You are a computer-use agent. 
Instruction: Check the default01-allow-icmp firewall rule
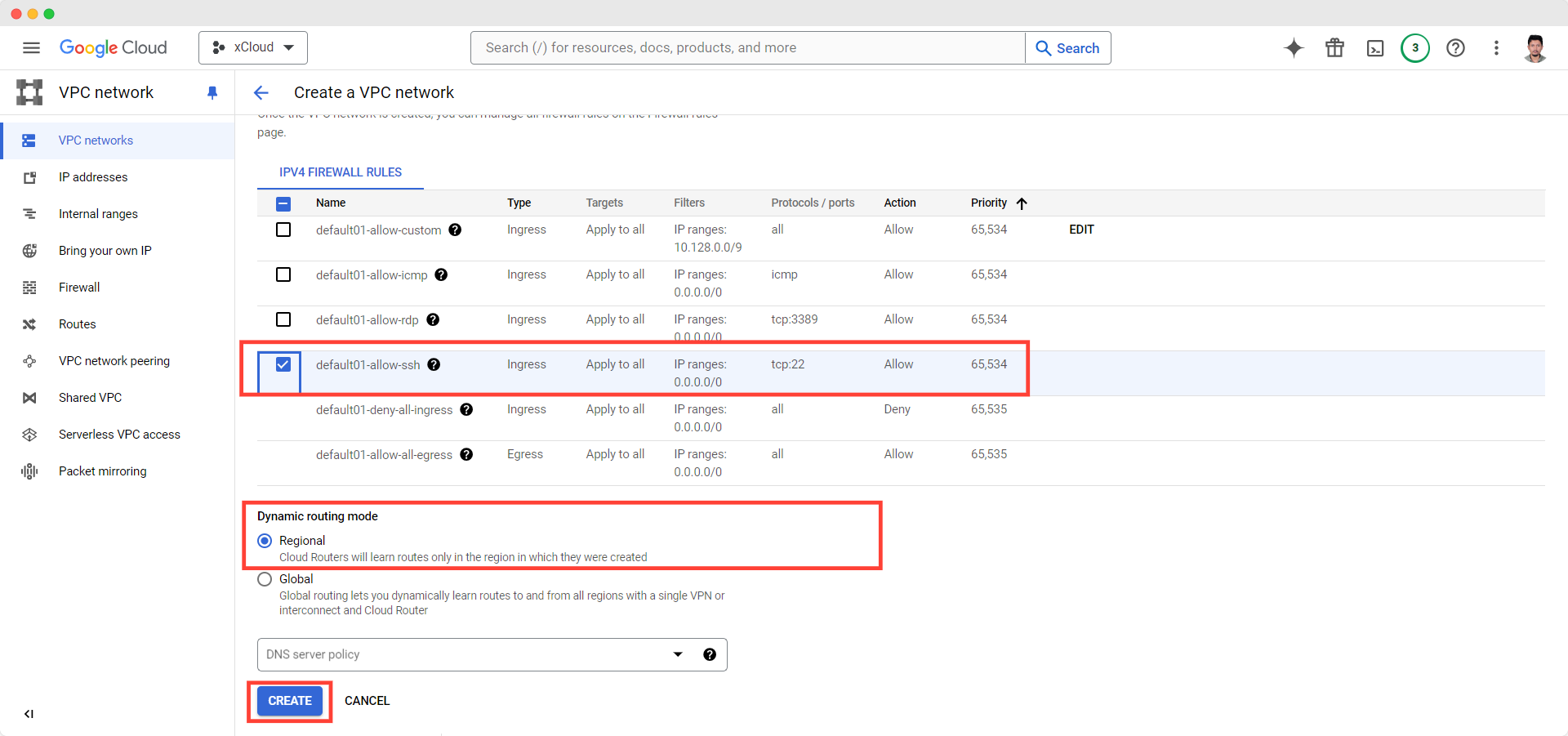283,274
